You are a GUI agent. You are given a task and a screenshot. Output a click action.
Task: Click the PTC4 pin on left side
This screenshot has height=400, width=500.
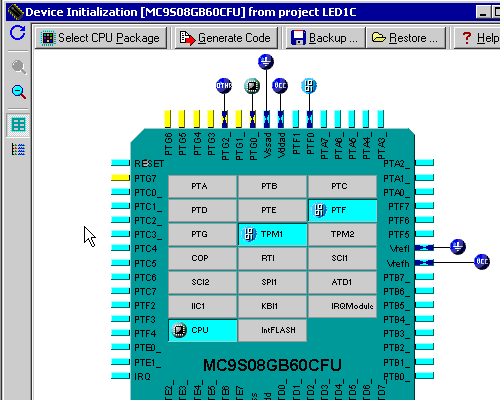(x=120, y=248)
